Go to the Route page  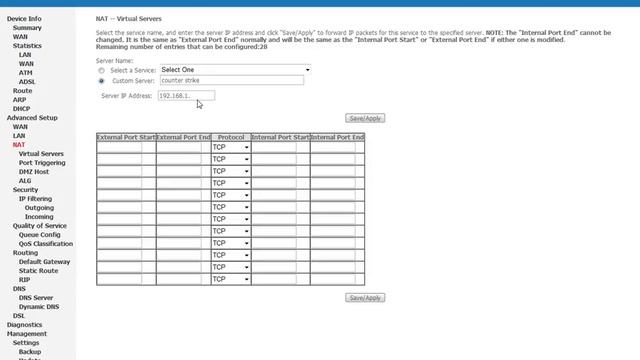pyautogui.click(x=22, y=91)
